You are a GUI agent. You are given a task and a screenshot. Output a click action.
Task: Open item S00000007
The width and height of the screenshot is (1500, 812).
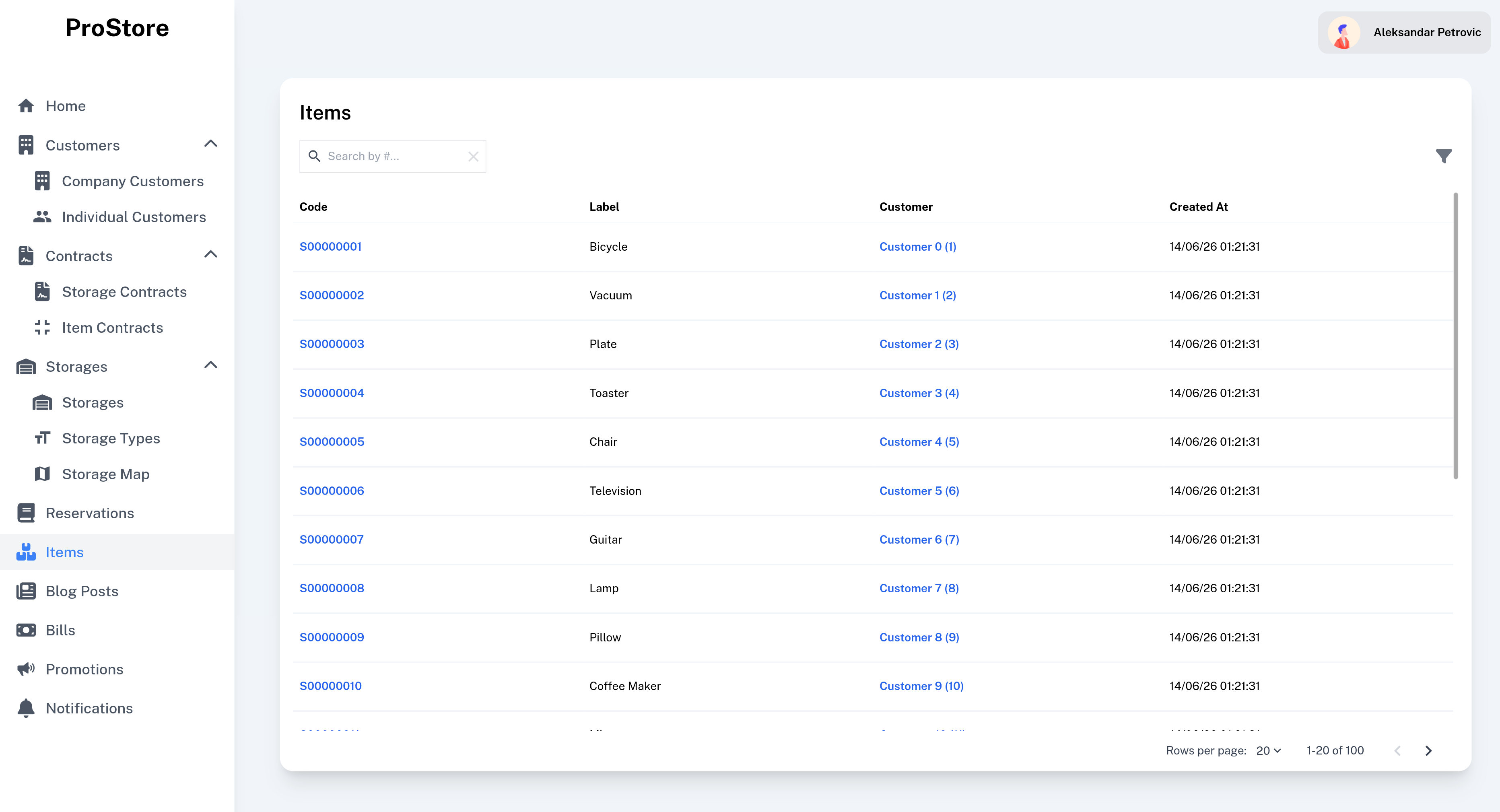click(332, 540)
